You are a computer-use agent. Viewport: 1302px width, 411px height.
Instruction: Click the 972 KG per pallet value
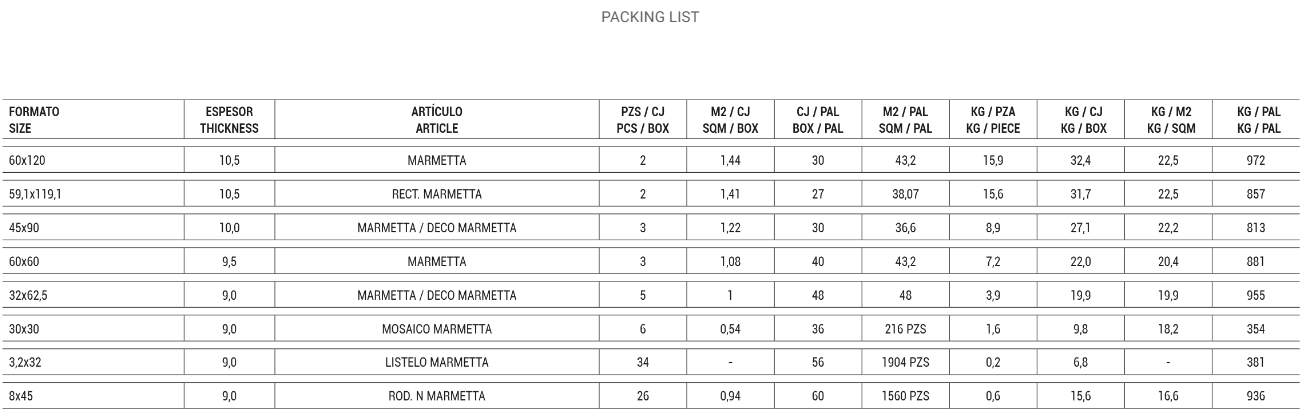tap(1257, 161)
